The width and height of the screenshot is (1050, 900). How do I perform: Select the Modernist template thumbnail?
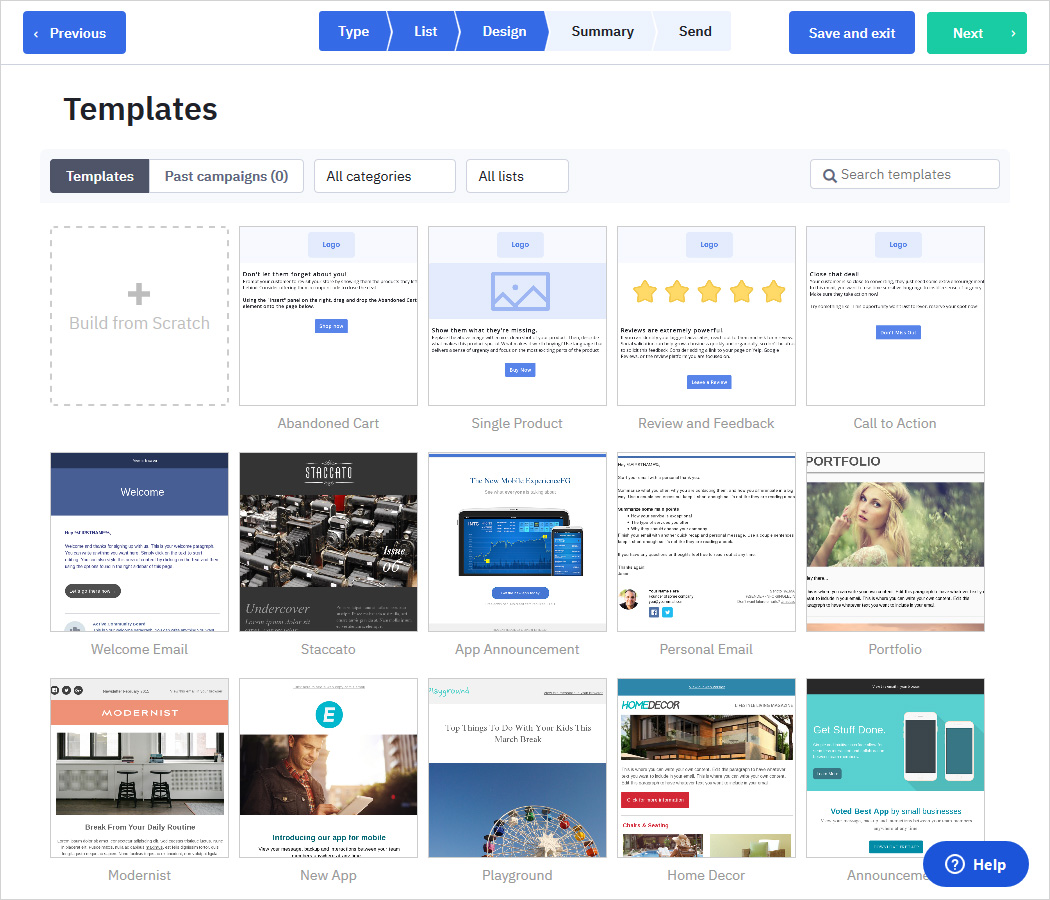[x=139, y=768]
